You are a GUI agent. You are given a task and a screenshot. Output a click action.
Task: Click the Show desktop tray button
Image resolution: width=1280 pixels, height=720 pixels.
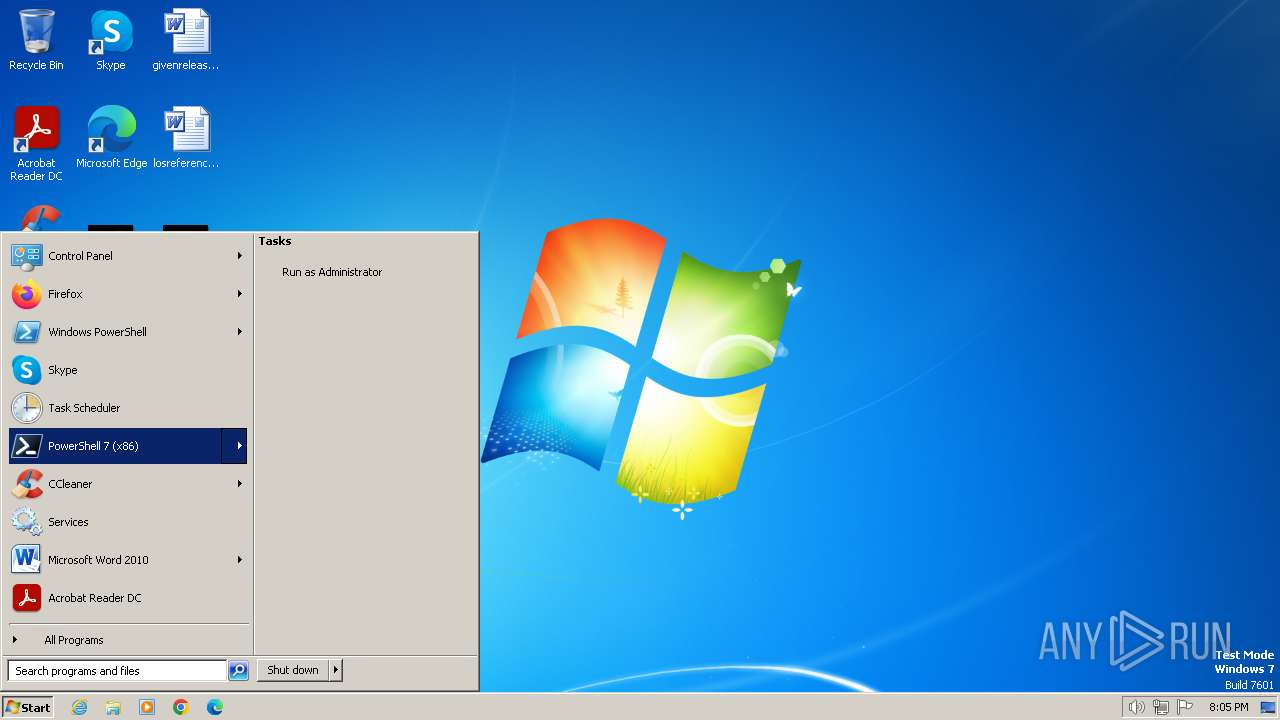coord(1268,707)
